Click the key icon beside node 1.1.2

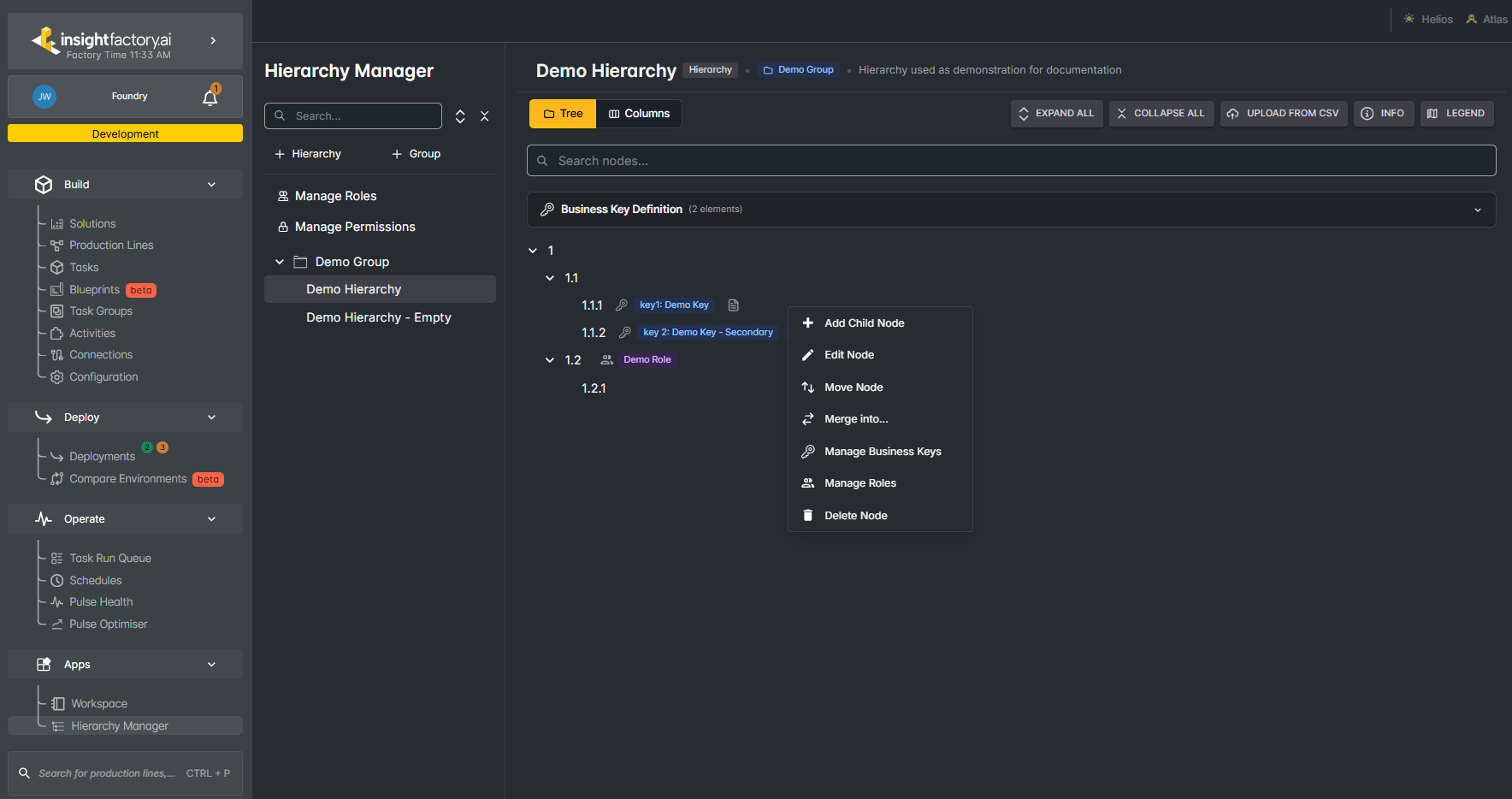[625, 333]
